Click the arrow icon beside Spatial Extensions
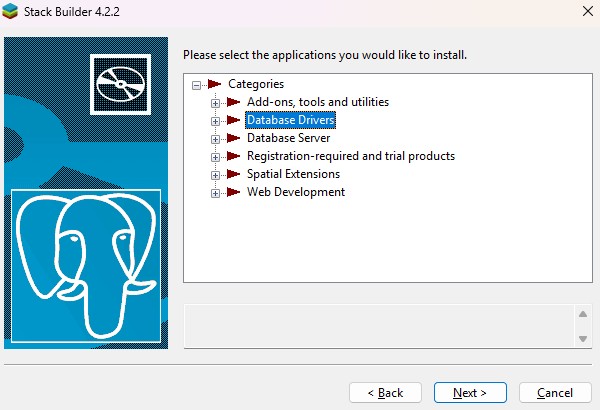Viewport: 600px width, 410px height. (233, 174)
